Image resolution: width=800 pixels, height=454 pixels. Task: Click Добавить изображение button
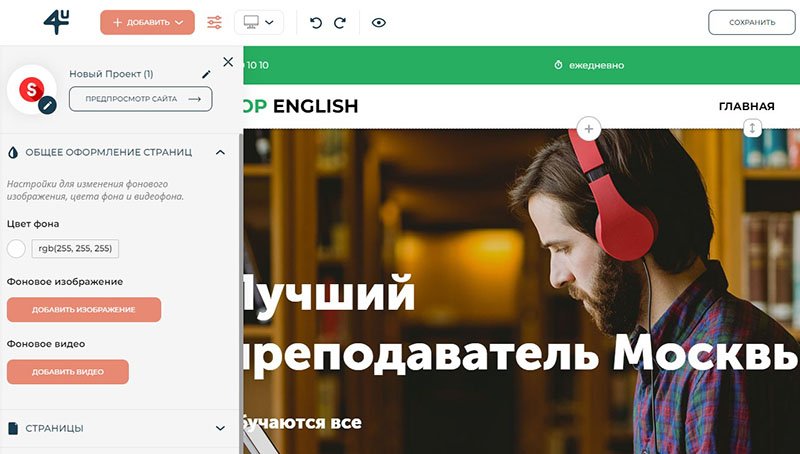pos(84,310)
